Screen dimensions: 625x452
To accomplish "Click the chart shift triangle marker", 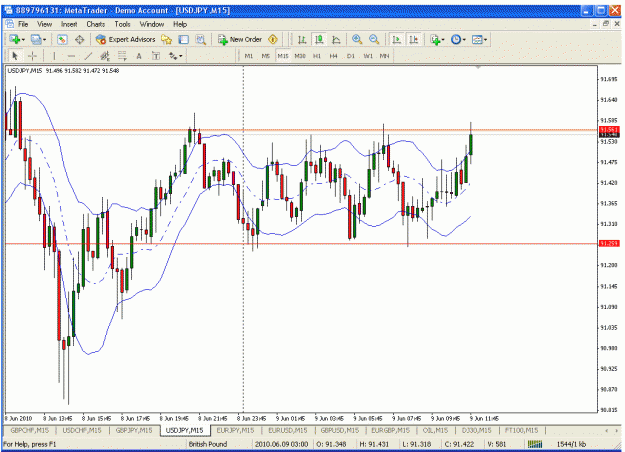I will coord(478,67).
